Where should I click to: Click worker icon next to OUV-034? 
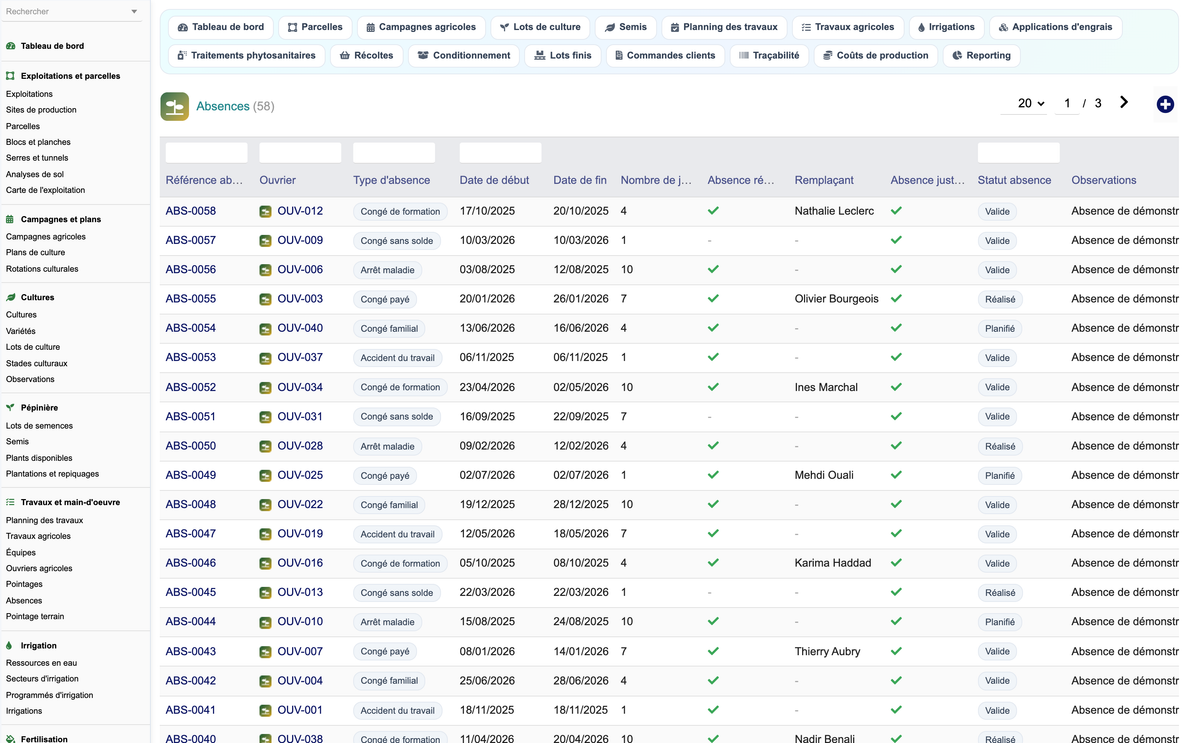[265, 387]
